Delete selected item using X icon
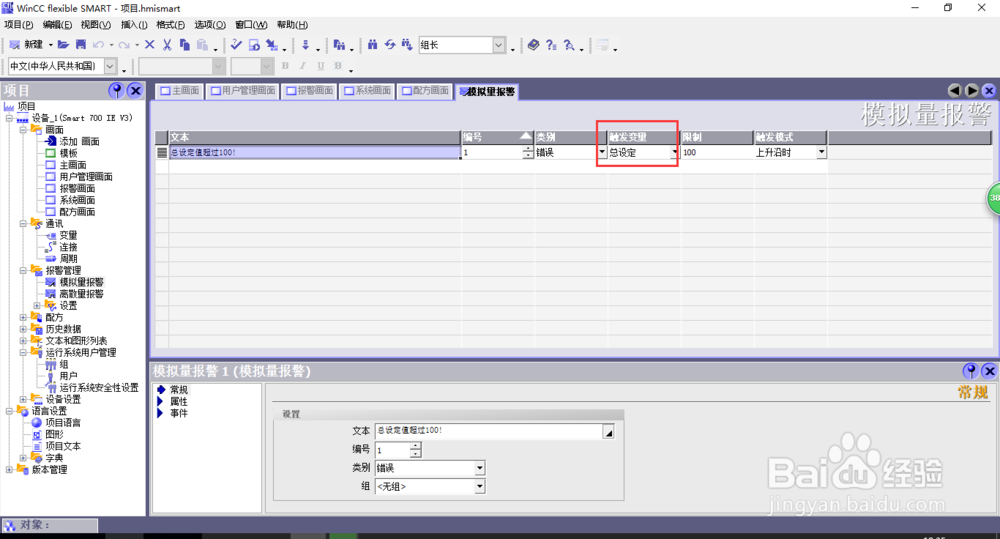This screenshot has height=539, width=1000. pos(150,45)
